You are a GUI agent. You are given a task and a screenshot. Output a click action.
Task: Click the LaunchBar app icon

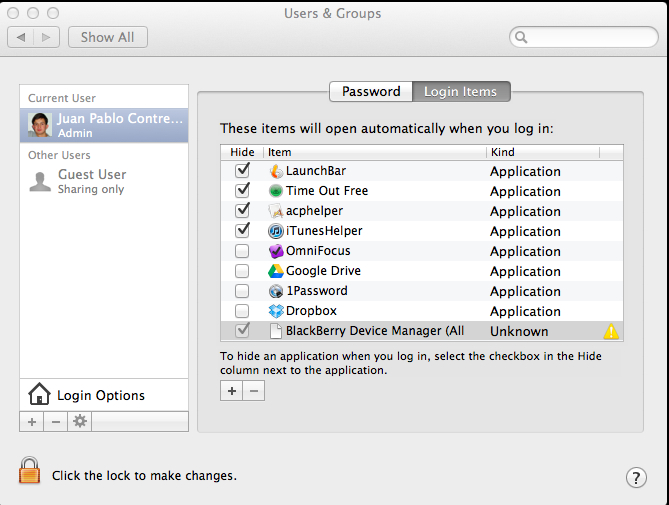pyautogui.click(x=276, y=171)
